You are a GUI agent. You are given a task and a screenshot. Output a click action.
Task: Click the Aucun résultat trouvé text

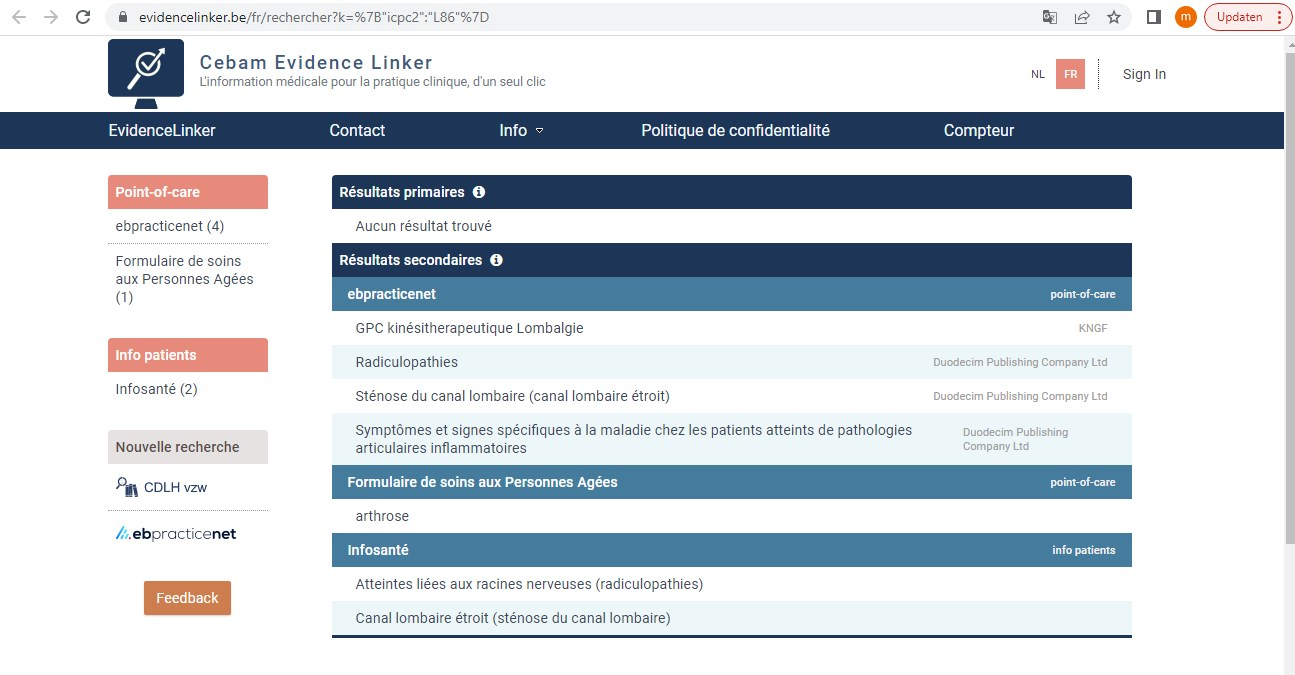tap(424, 226)
